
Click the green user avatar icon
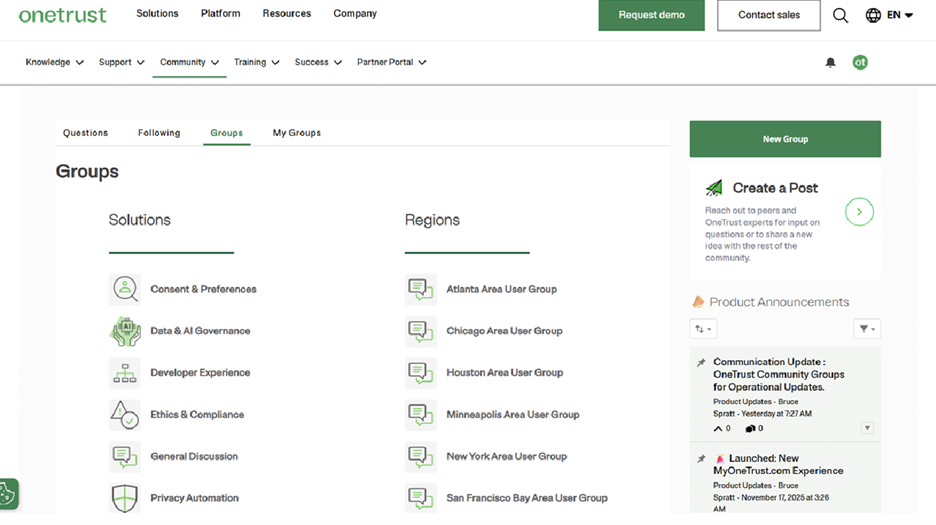click(x=859, y=62)
